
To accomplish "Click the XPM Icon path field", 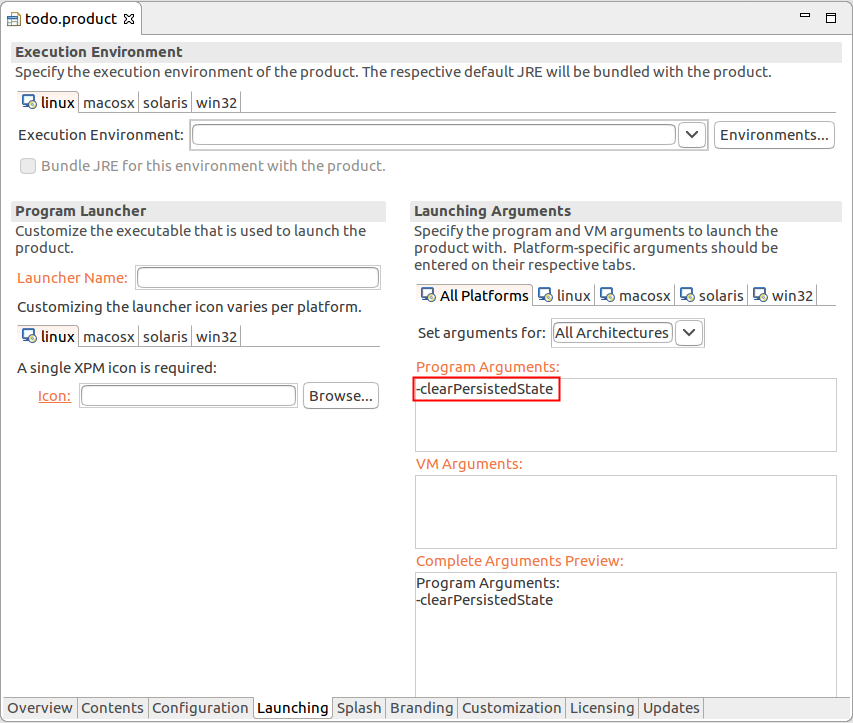I will pyautogui.click(x=188, y=396).
